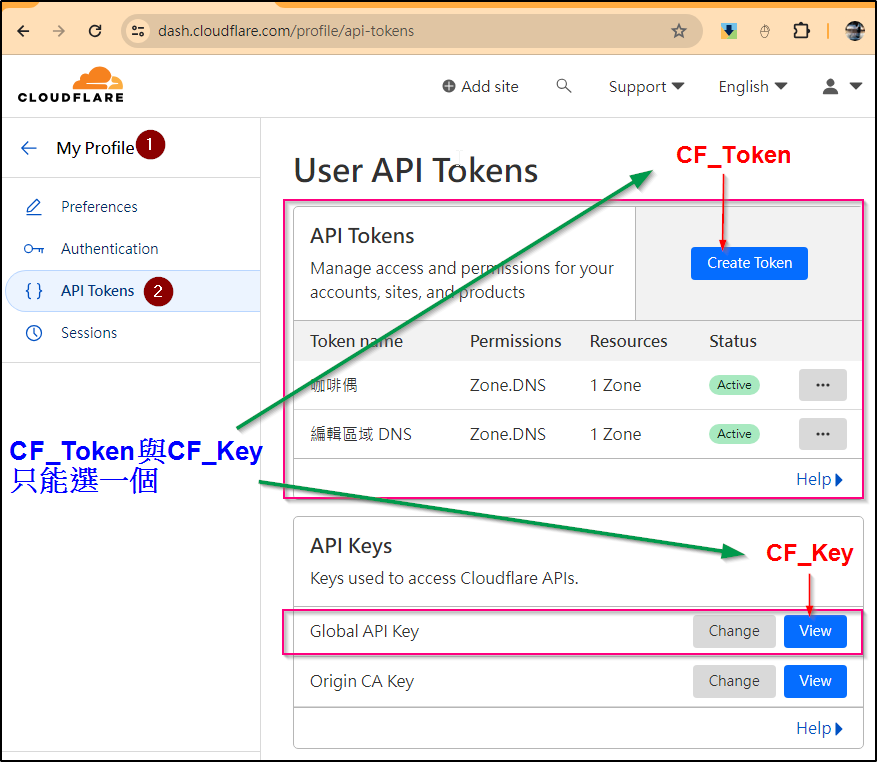Click Active status of 編輯區域 DNS
Image resolution: width=877 pixels, height=762 pixels.
pos(734,434)
